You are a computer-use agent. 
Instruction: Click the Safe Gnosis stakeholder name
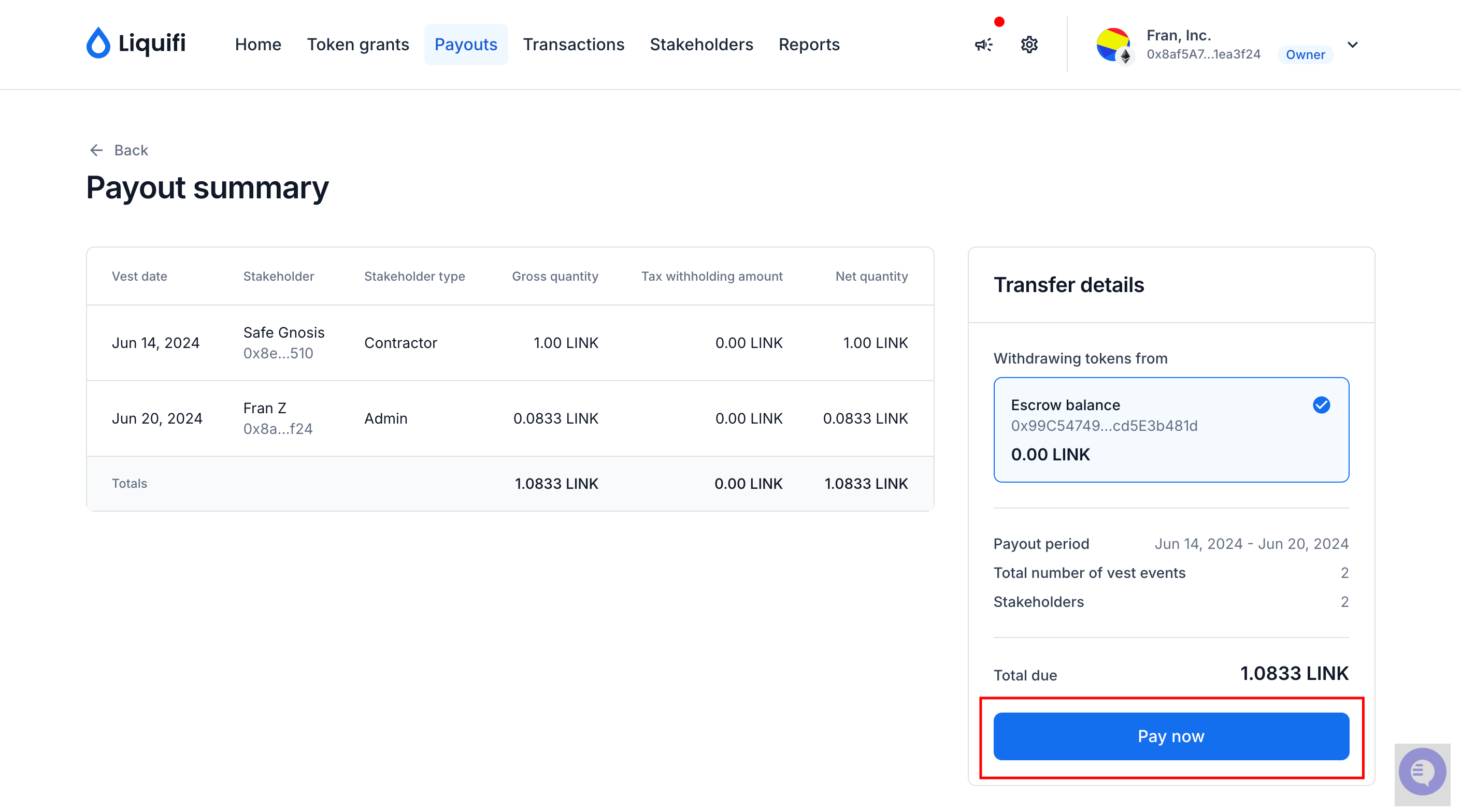[283, 332]
